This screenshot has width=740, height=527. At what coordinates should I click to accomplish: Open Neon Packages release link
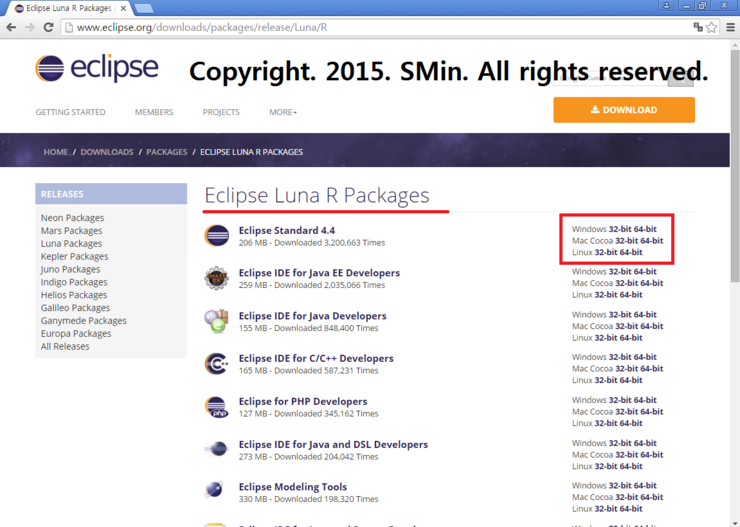[x=72, y=218]
